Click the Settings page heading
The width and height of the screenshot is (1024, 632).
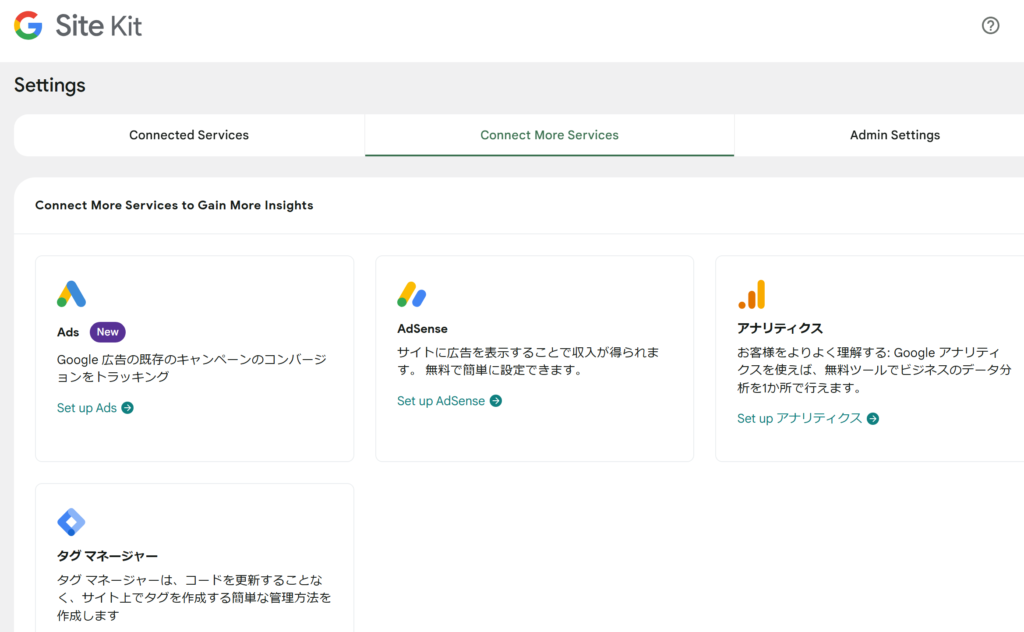50,86
